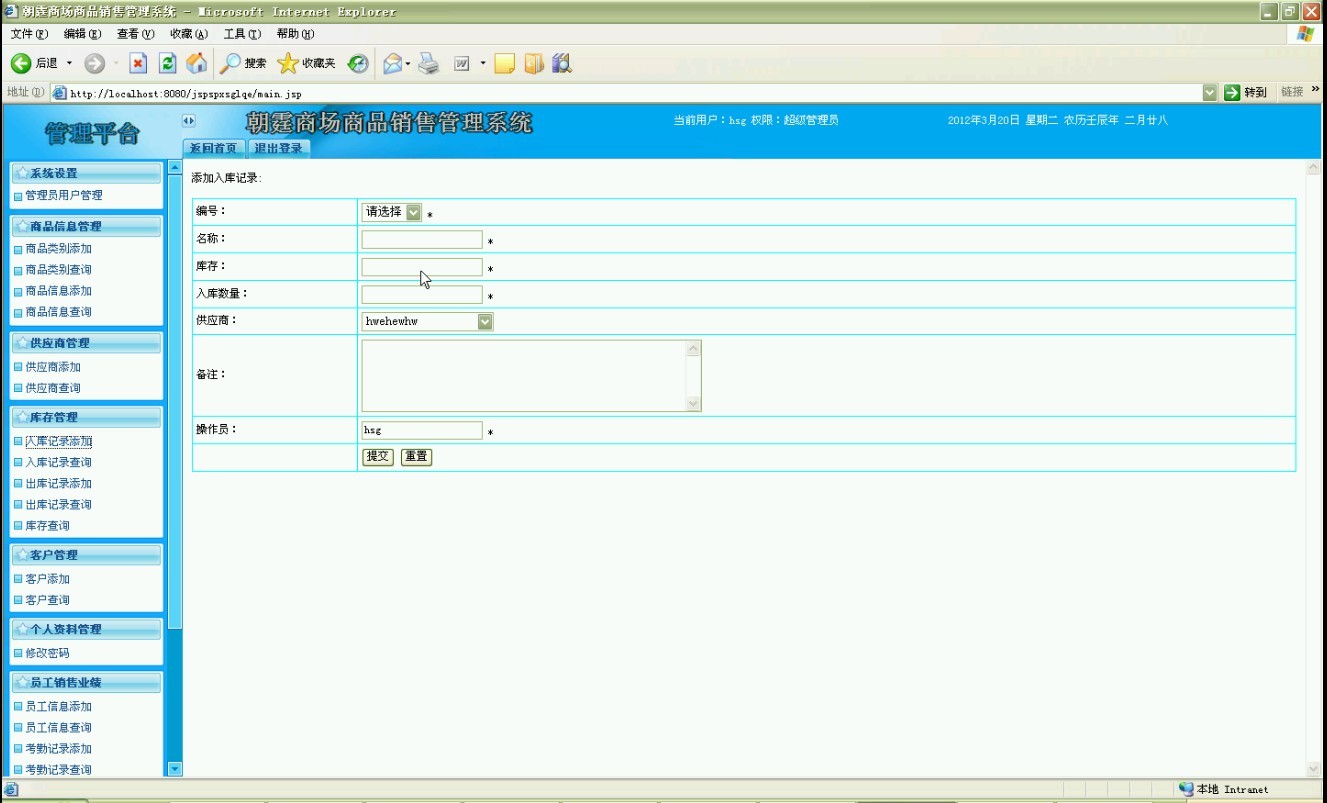Open the 商品信息添加 sidebar link
This screenshot has height=803, width=1327.
tap(58, 291)
